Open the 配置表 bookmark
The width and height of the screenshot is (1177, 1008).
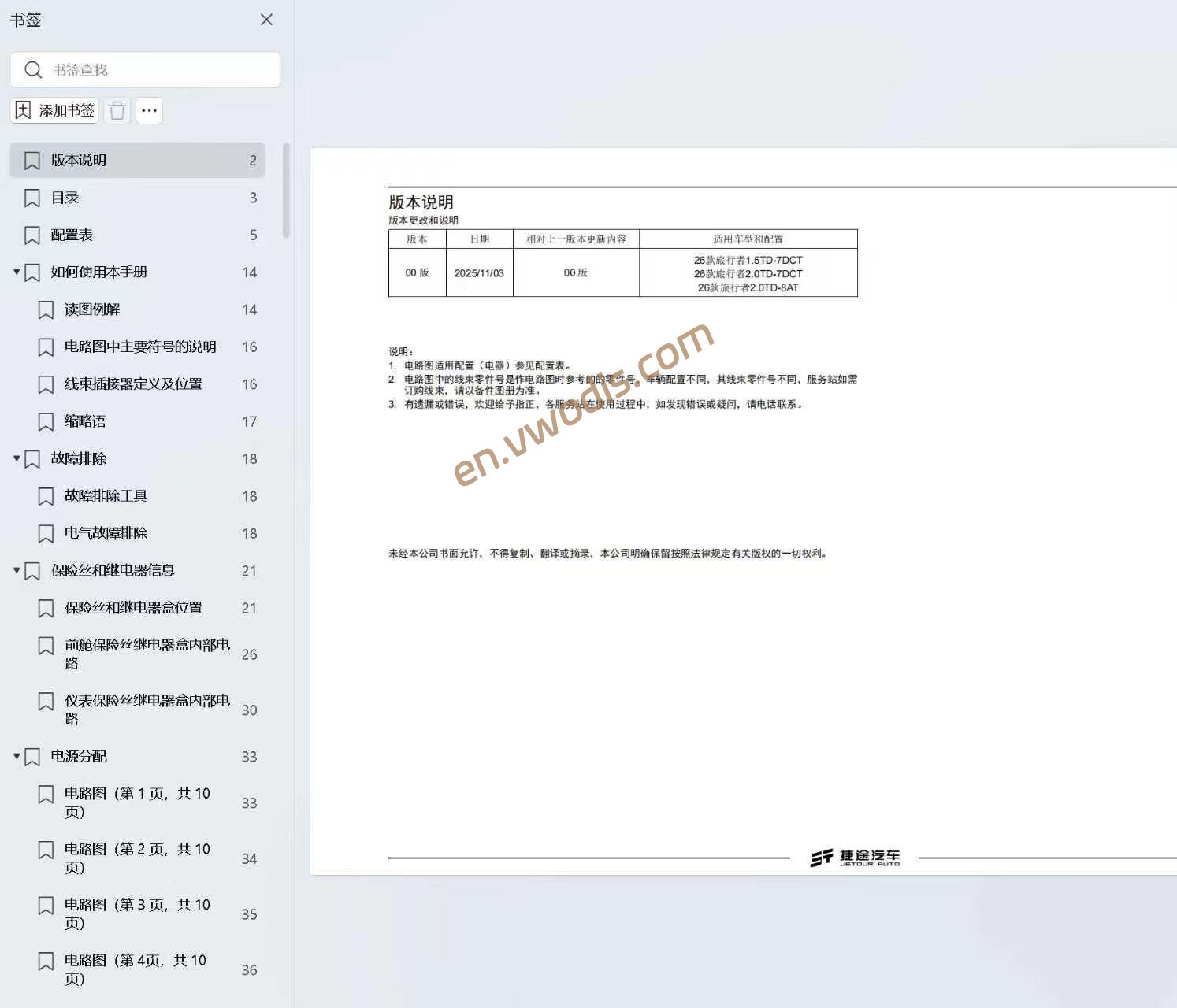click(x=137, y=235)
